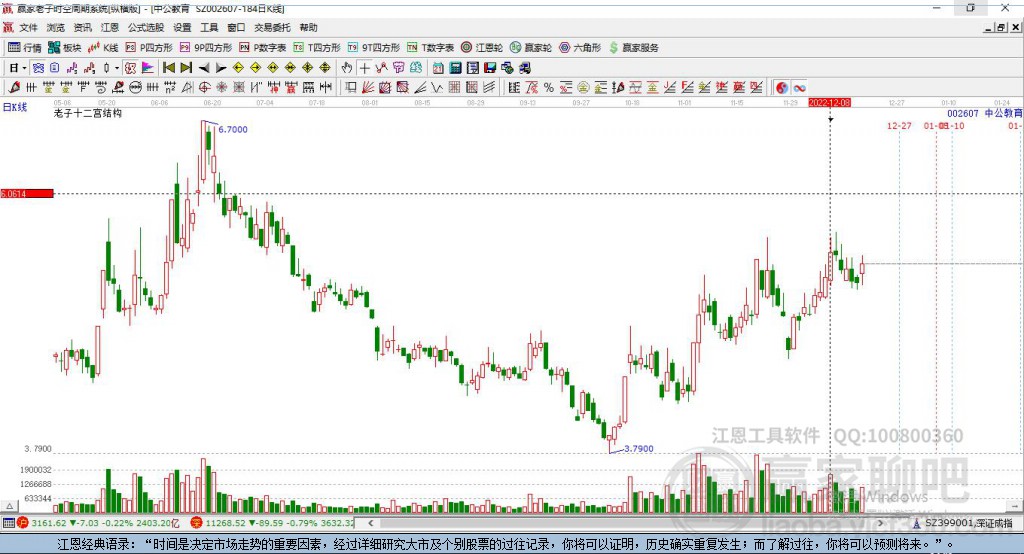The image size is (1024, 554).
Task: Click the yellow four-way arrows diamond icon
Action: point(308,68)
